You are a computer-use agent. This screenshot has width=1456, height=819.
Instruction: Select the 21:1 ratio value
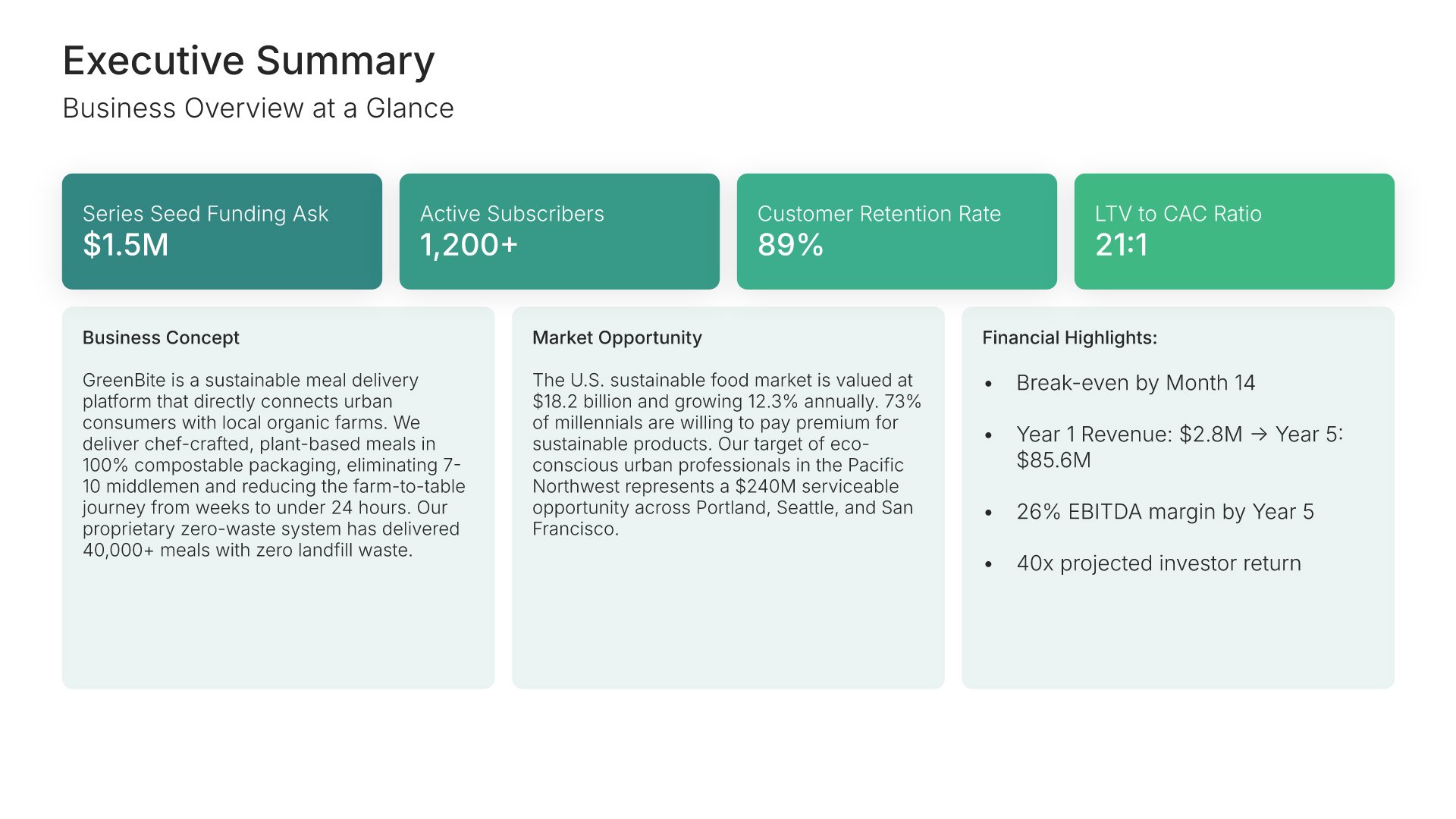pos(1122,245)
